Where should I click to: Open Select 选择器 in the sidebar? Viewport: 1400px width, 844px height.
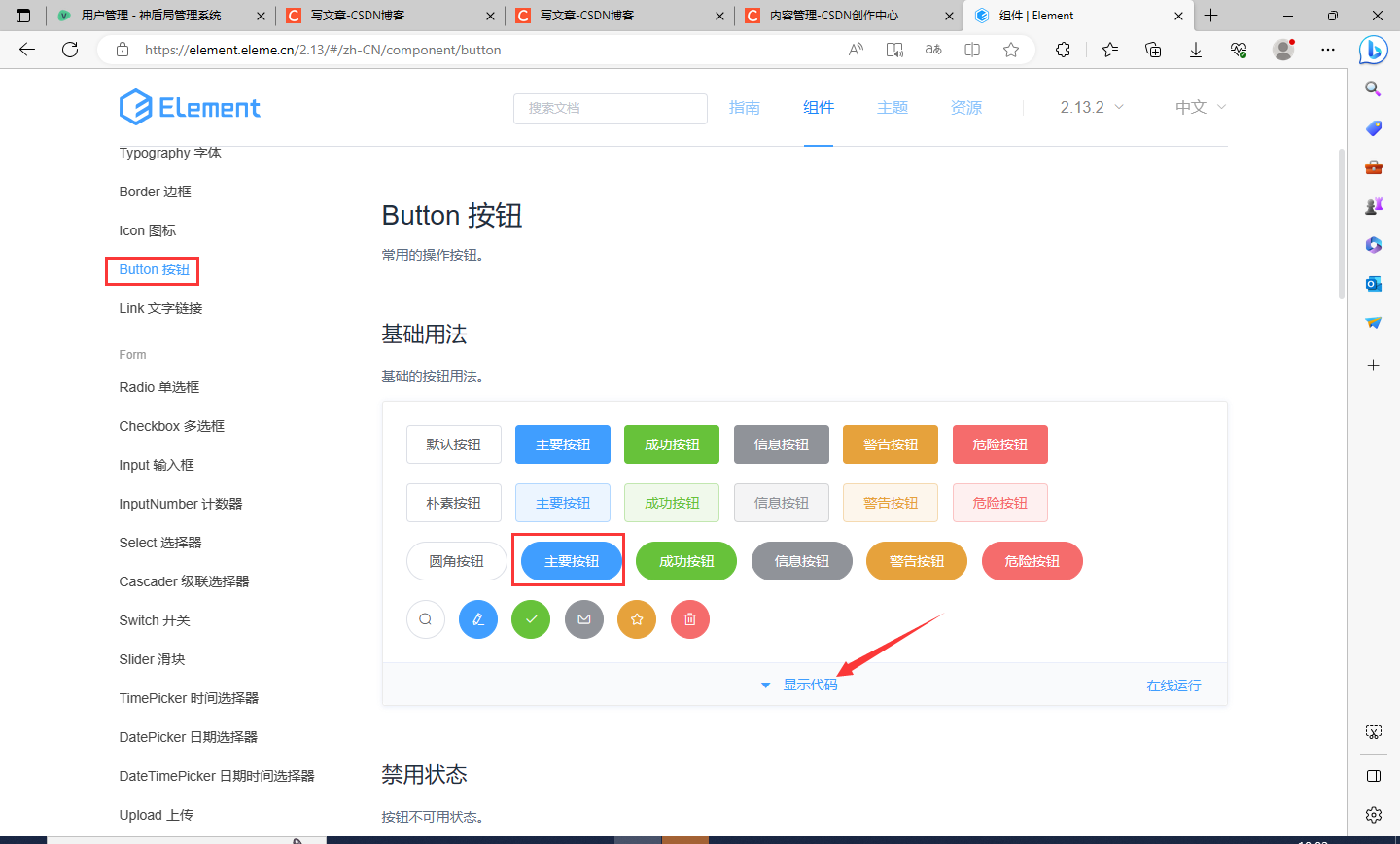[160, 543]
